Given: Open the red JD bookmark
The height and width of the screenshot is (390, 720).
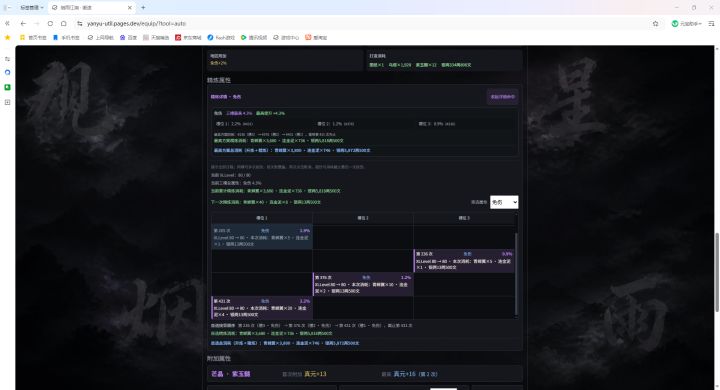Looking at the screenshot, I should [188, 37].
